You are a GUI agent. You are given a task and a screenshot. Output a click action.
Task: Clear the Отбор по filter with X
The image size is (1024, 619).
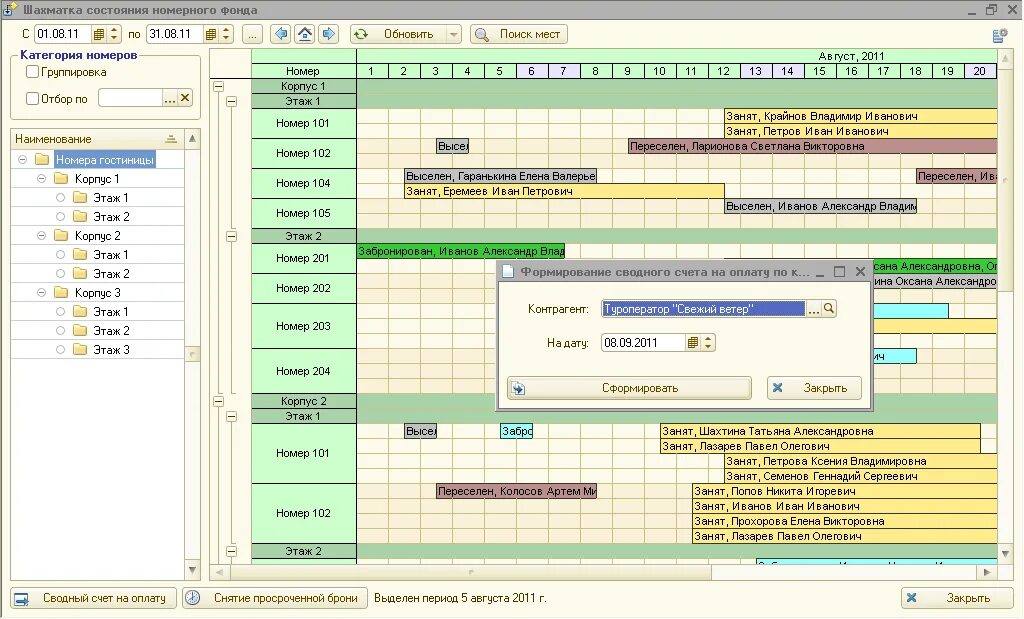[x=185, y=99]
